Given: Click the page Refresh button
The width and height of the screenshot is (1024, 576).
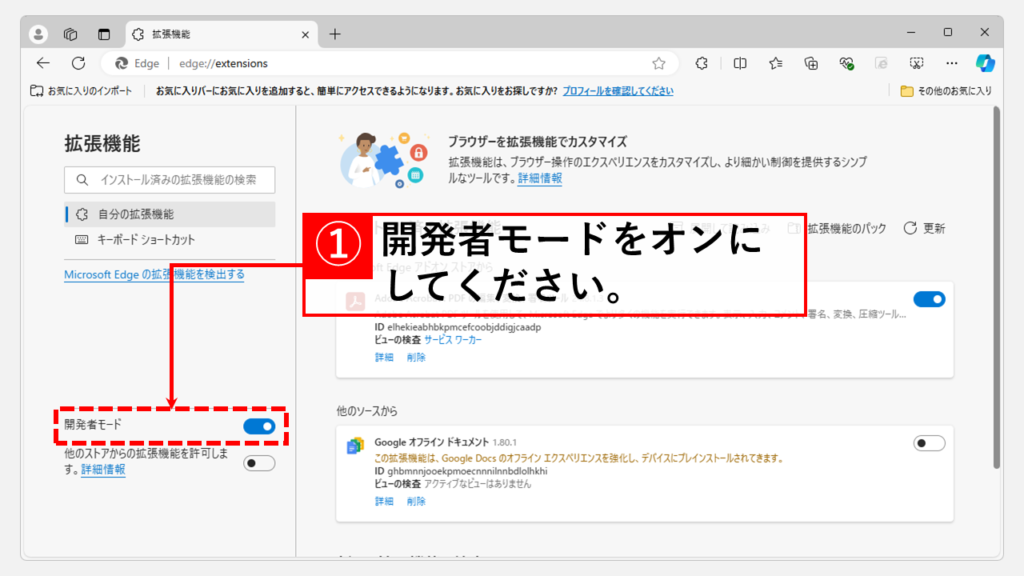Looking at the screenshot, I should pyautogui.click(x=78, y=63).
